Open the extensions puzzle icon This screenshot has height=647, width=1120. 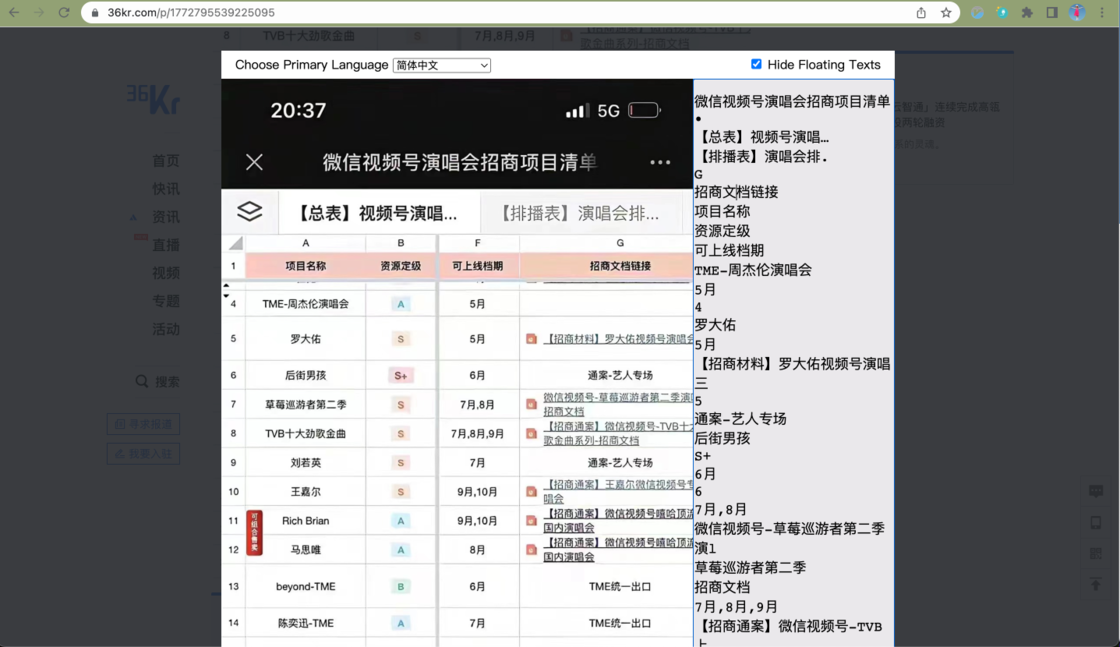click(1027, 12)
